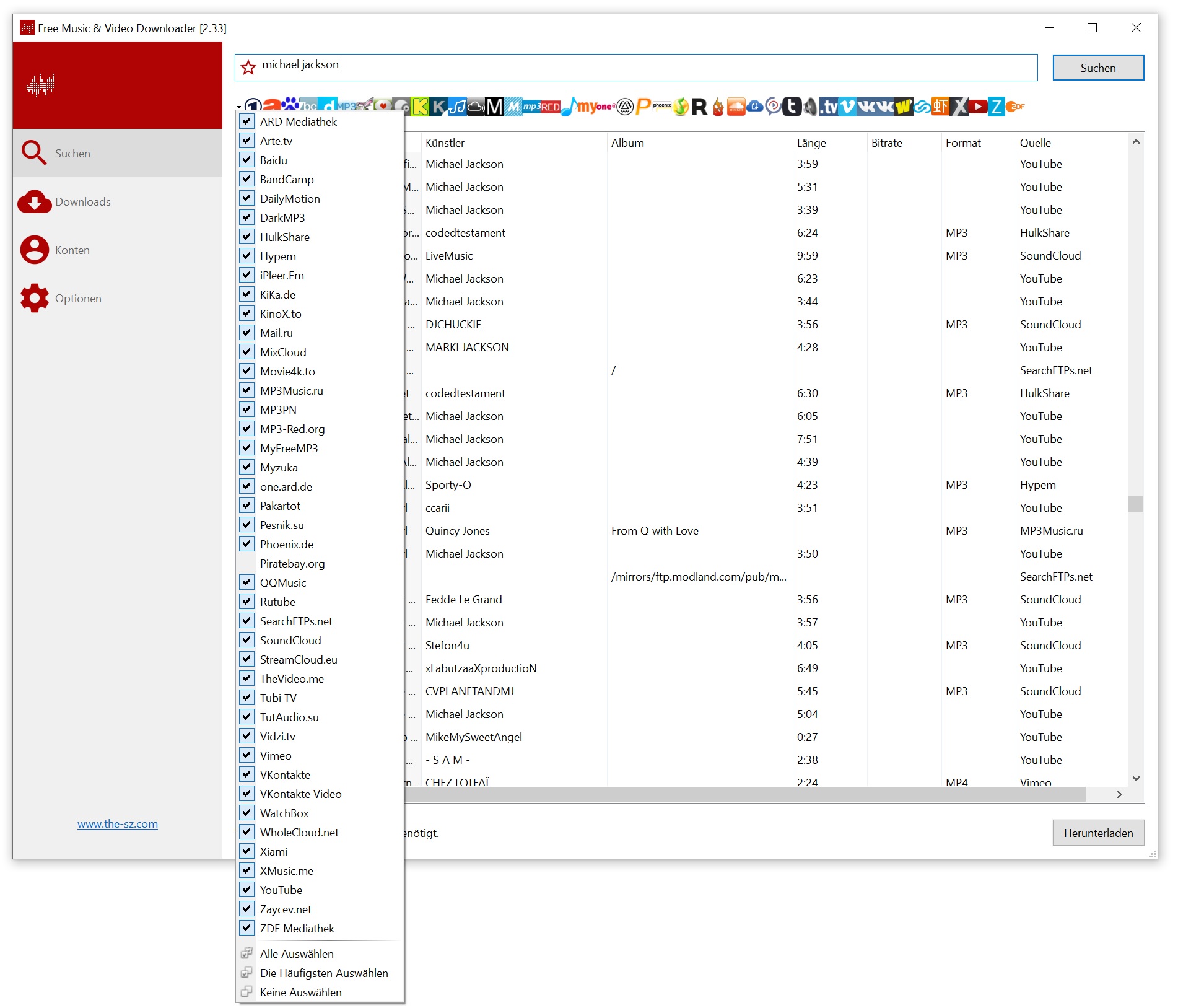
Task: Sort by the Länge column header
Action: pyautogui.click(x=830, y=142)
